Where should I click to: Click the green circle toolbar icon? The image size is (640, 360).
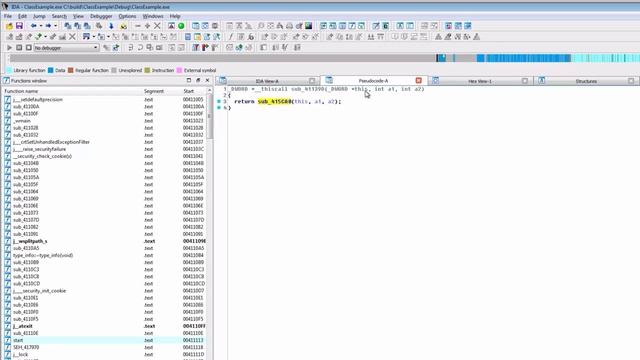tap(181, 26)
